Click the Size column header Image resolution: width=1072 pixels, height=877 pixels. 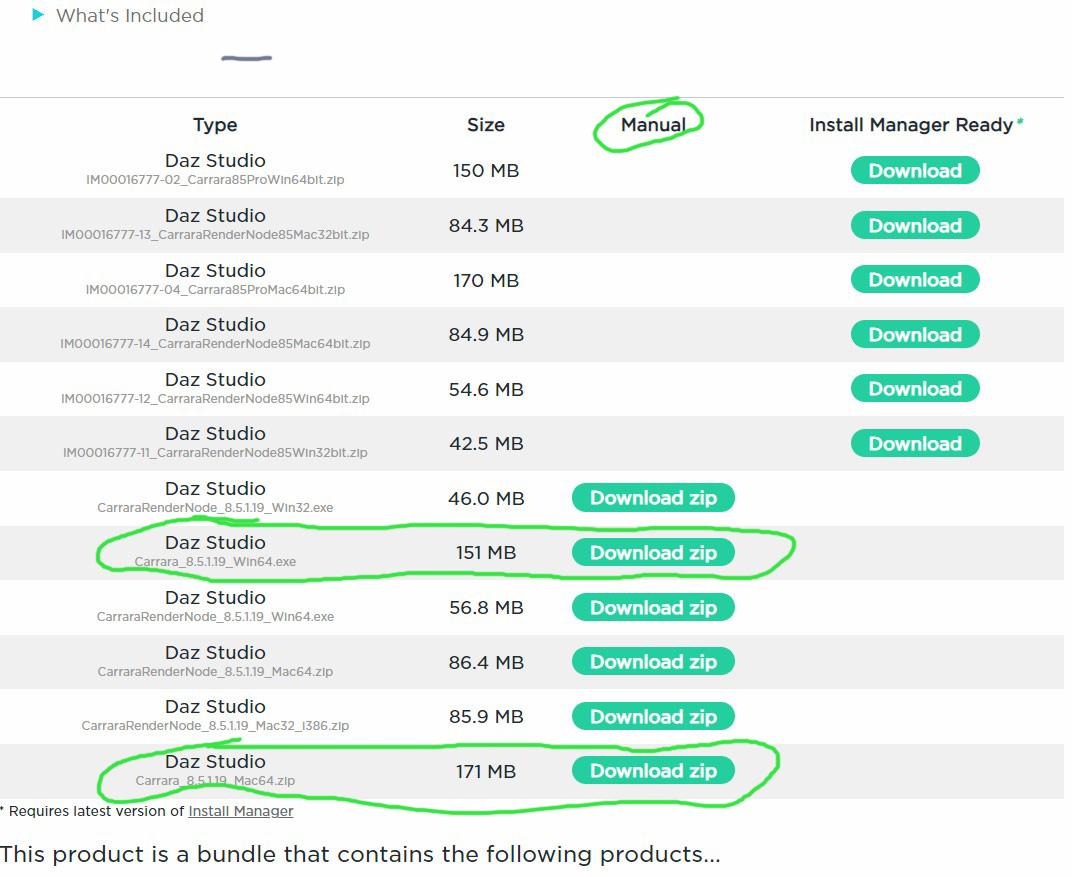click(x=486, y=125)
